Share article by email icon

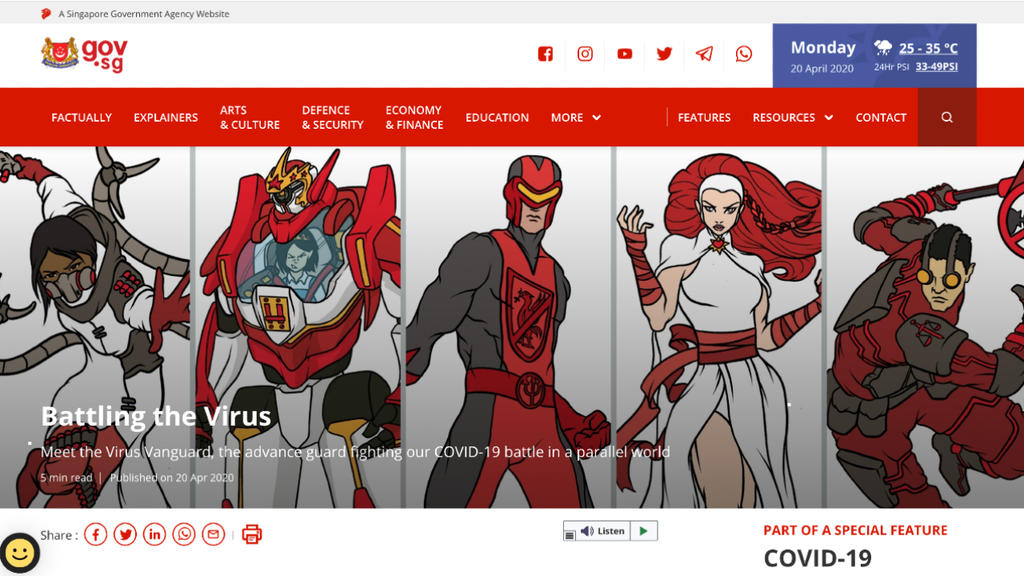pyautogui.click(x=213, y=535)
